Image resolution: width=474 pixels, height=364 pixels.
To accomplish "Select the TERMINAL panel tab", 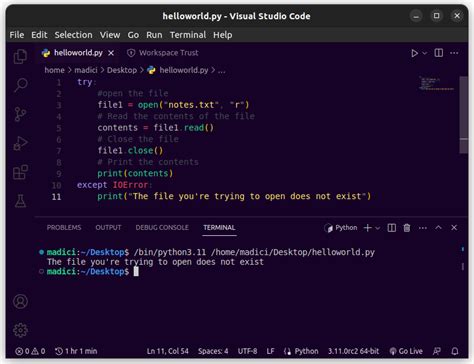I will pos(219,228).
